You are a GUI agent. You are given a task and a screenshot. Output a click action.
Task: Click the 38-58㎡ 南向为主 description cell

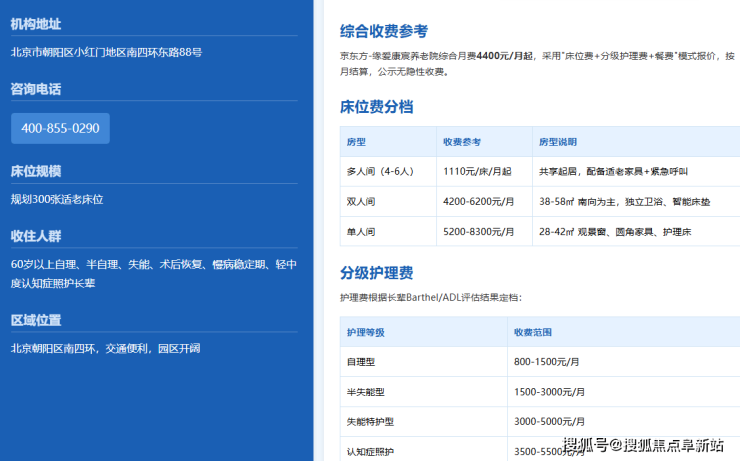(x=636, y=202)
